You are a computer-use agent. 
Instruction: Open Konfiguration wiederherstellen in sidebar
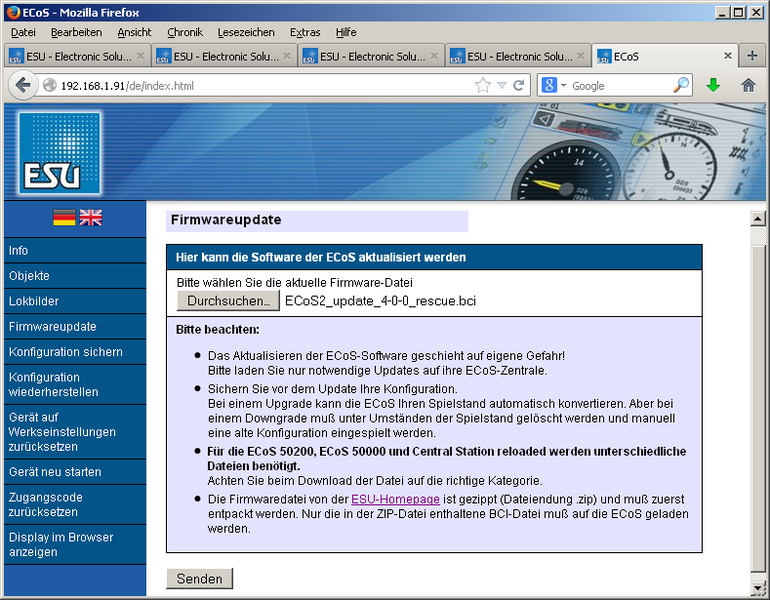pos(75,385)
